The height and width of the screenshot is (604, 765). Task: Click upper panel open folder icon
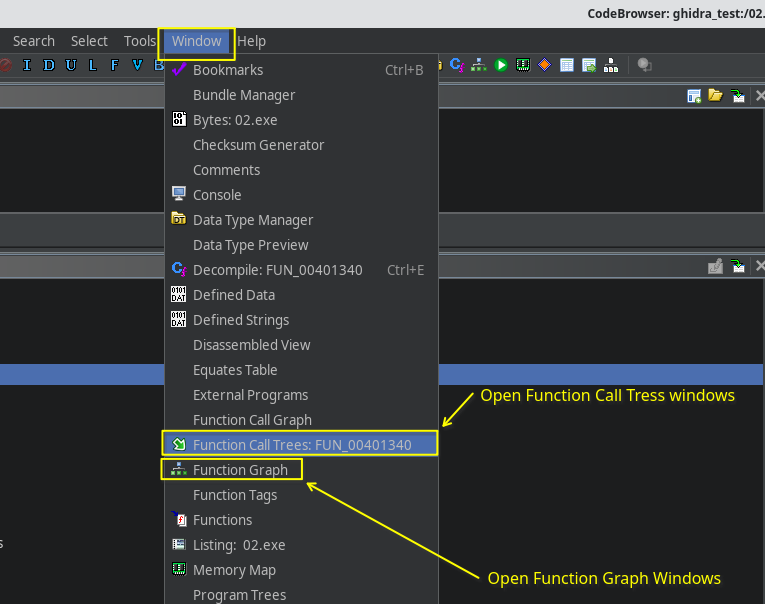715,95
